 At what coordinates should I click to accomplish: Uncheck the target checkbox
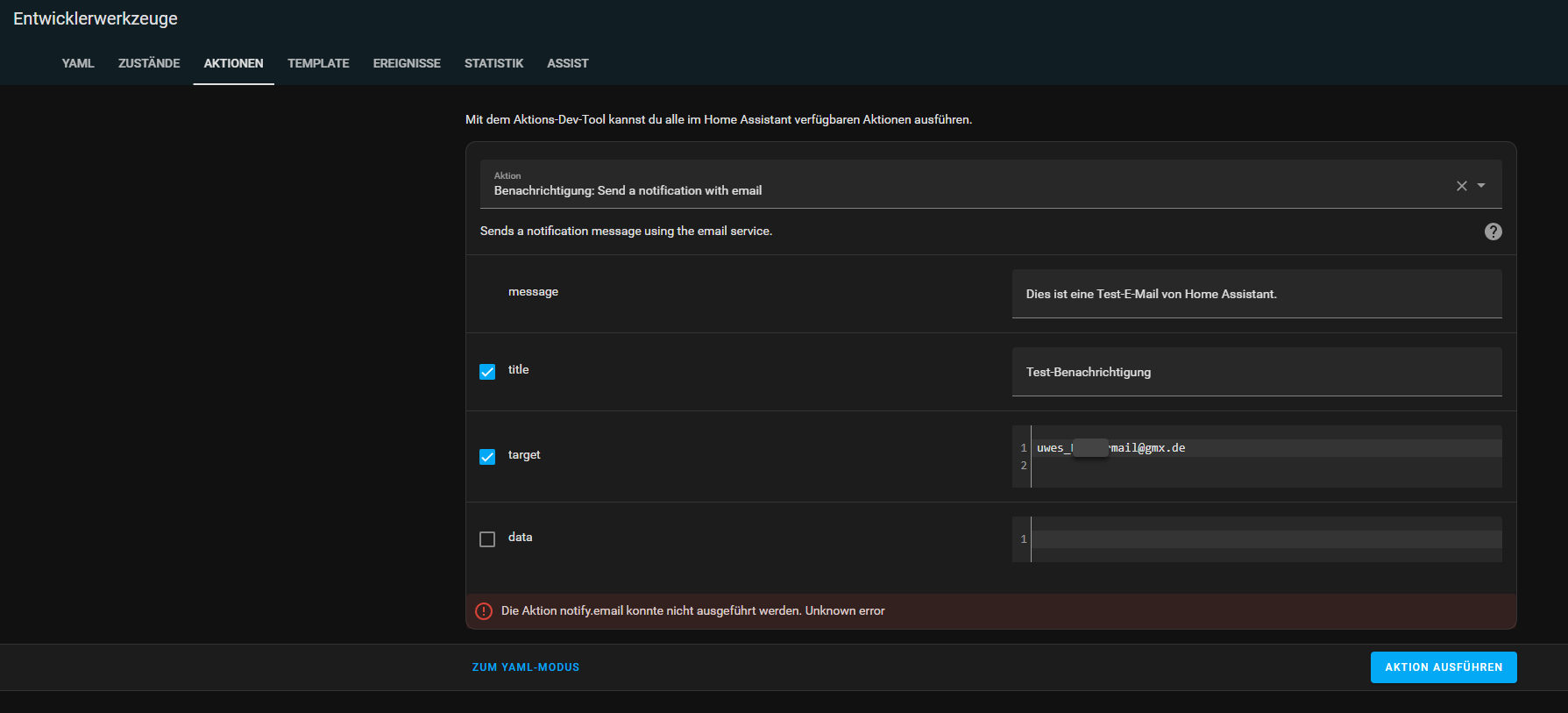point(487,457)
